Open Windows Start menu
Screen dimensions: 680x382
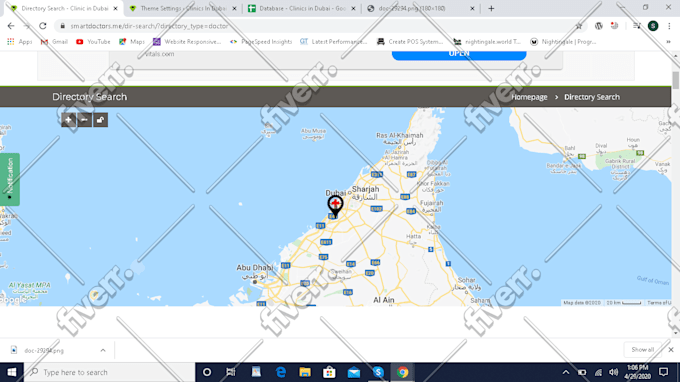tap(12, 372)
